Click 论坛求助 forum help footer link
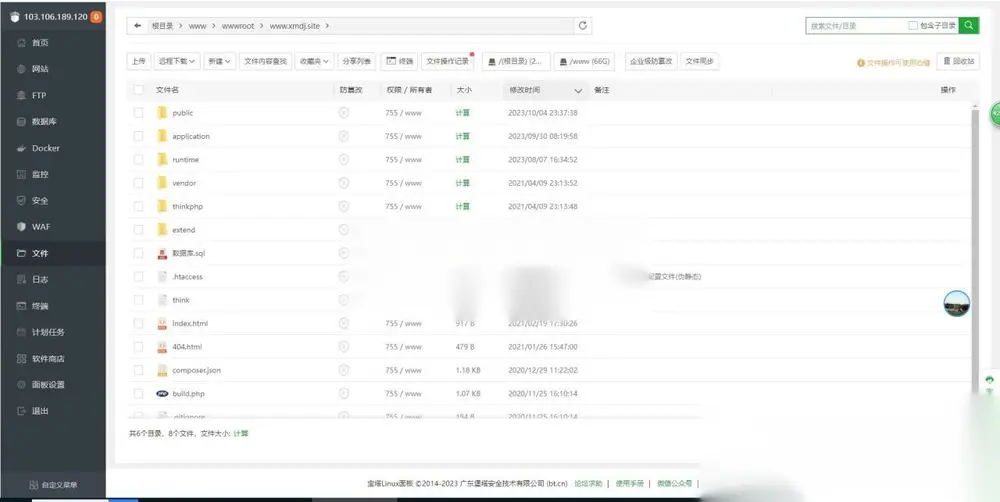 [588, 484]
